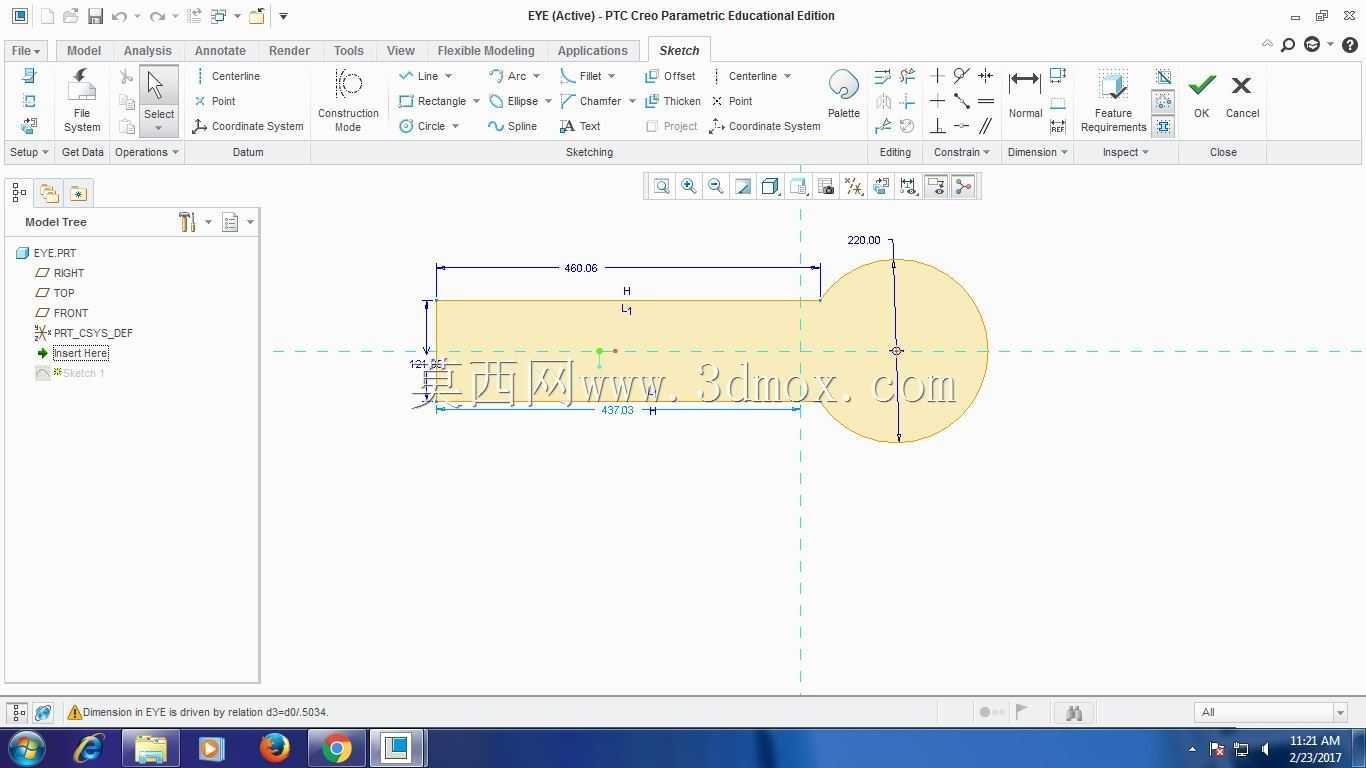Viewport: 1366px width, 768px height.
Task: Expand the Constrain group dropdown
Action: point(962,152)
